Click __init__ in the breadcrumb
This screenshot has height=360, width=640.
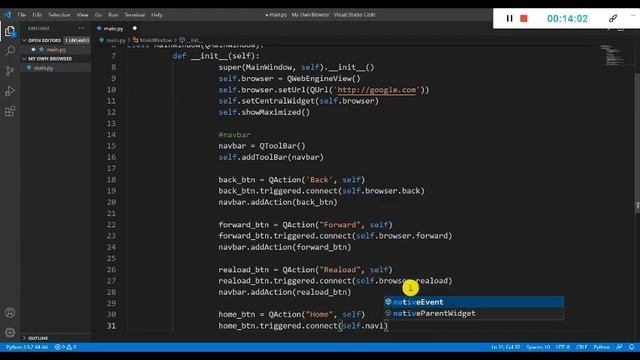click(x=195, y=40)
